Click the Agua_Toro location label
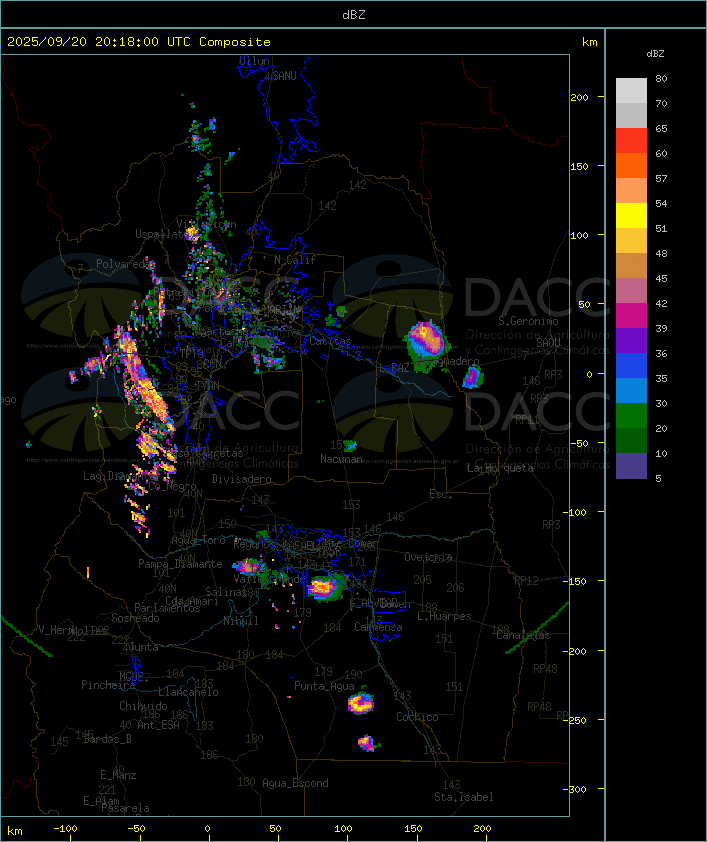The width and height of the screenshot is (707, 842). pyautogui.click(x=198, y=541)
